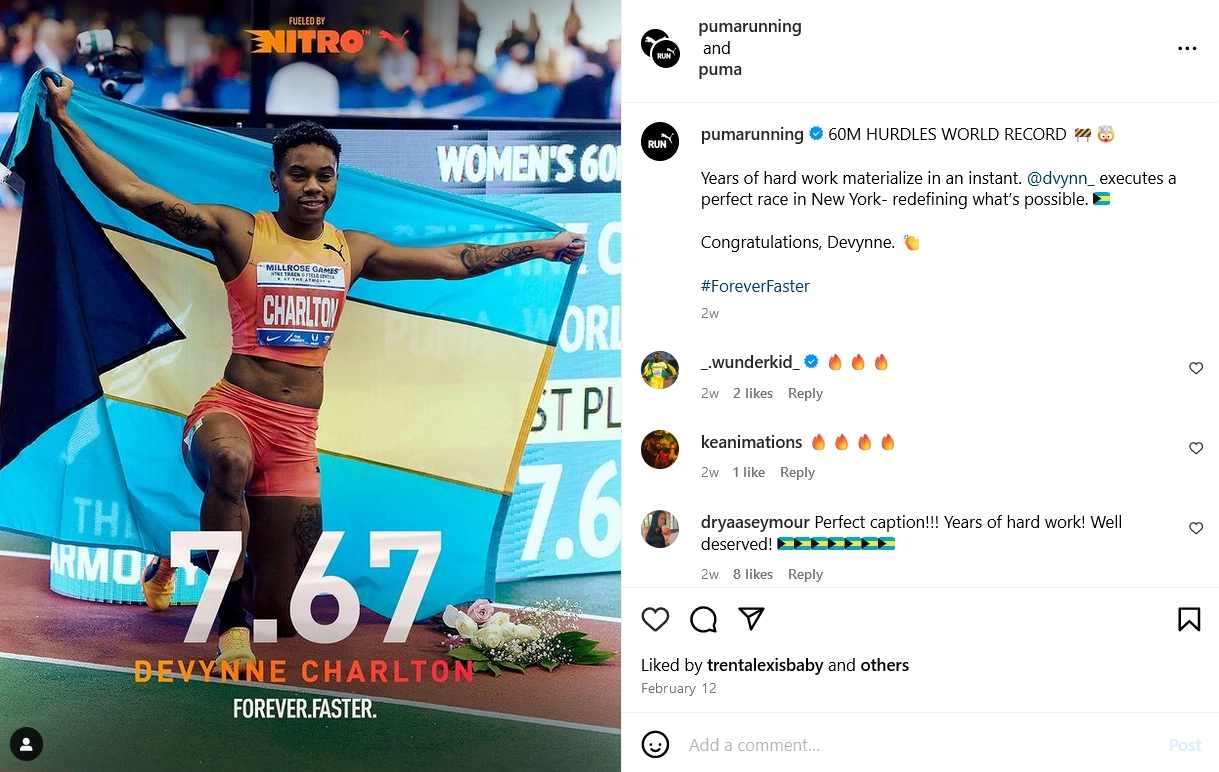1219x772 pixels.
Task: Open the #ForeverFaster hashtag
Action: point(755,286)
